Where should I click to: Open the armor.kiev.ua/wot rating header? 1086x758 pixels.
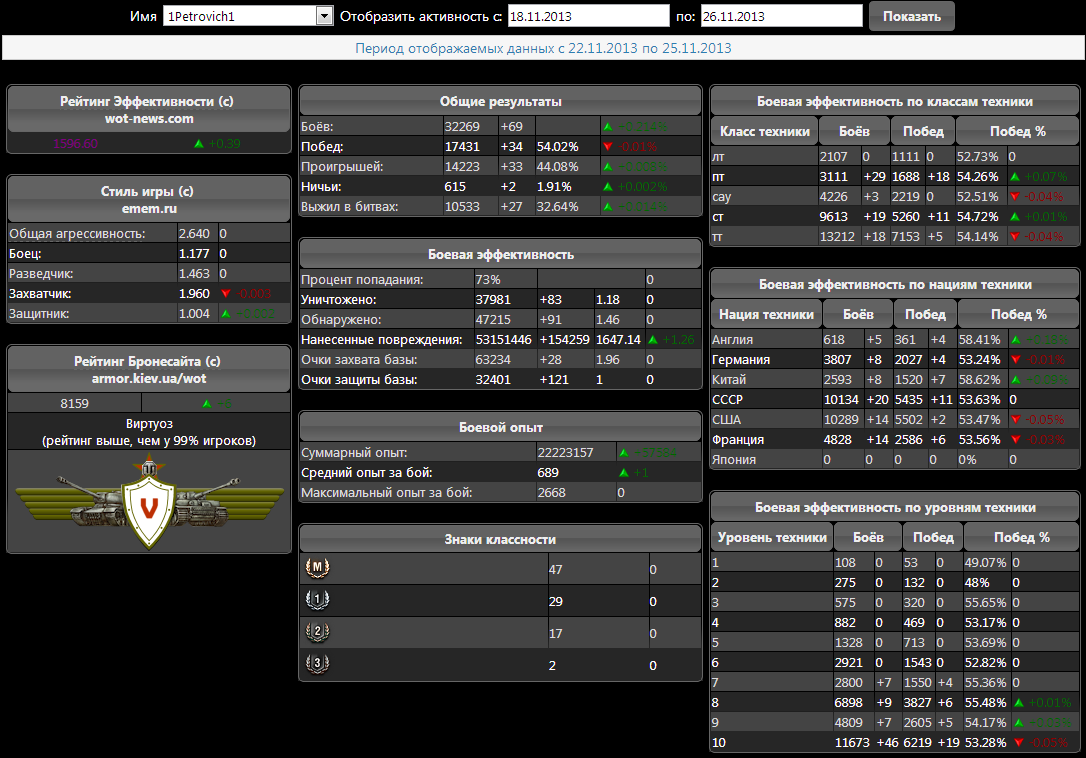[148, 369]
